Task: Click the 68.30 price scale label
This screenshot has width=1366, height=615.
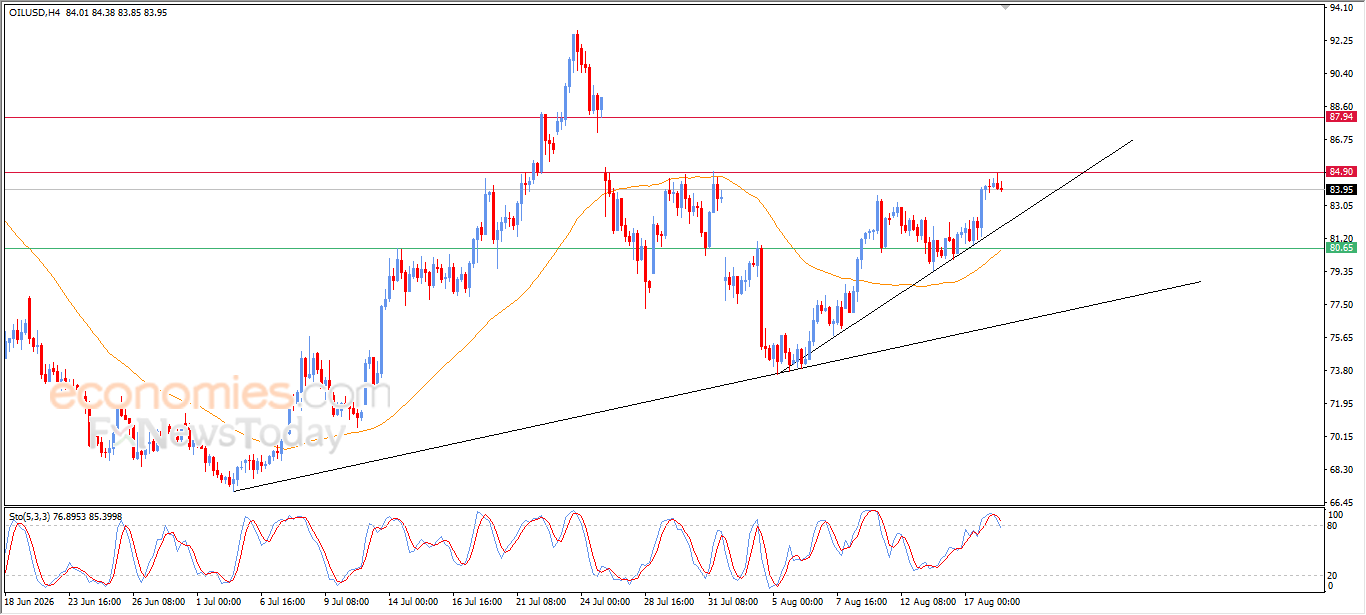Action: coord(1341,470)
